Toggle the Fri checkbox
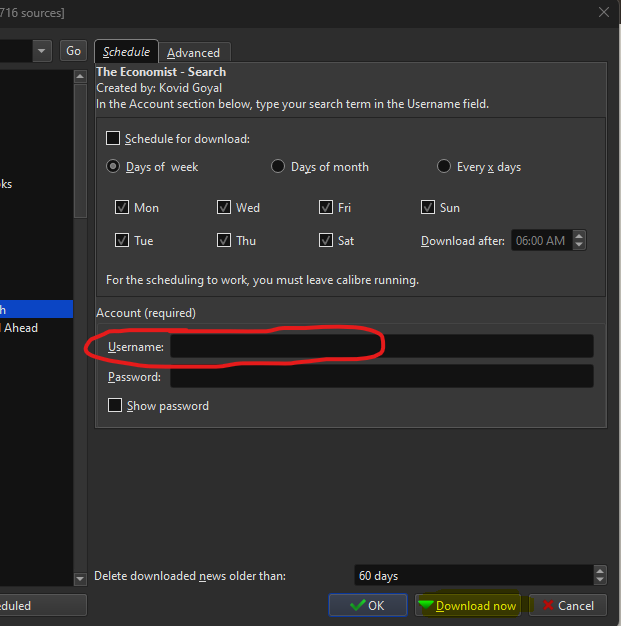The image size is (621, 626). [326, 207]
